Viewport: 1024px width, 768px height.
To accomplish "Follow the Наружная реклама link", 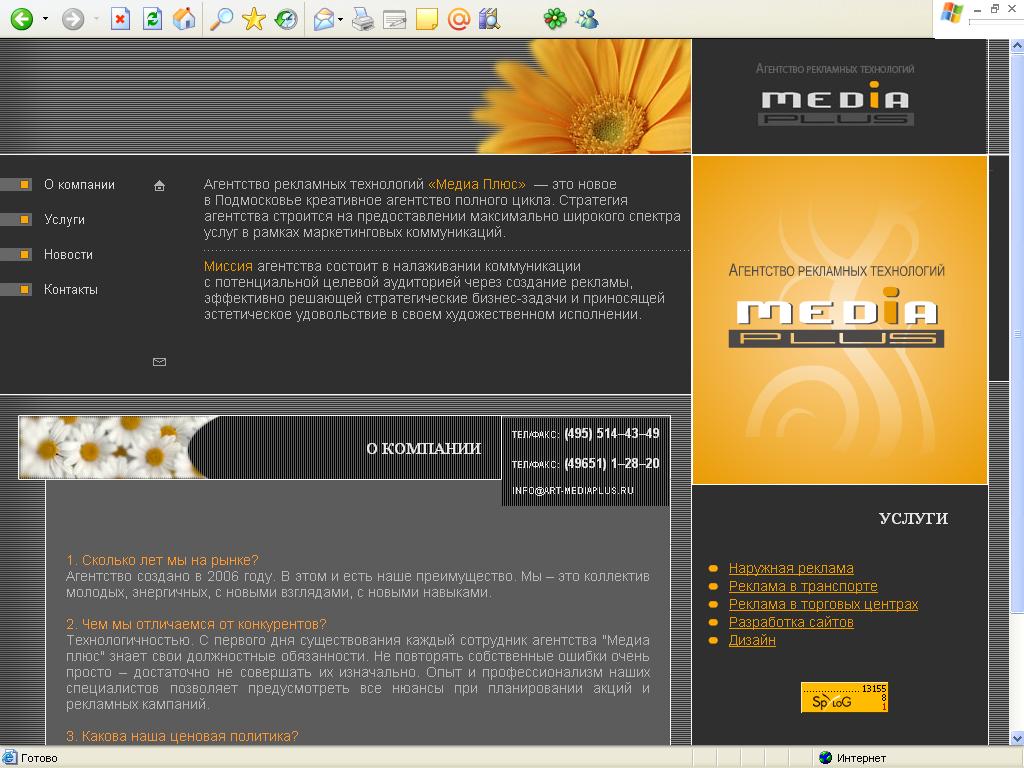I will tap(791, 568).
